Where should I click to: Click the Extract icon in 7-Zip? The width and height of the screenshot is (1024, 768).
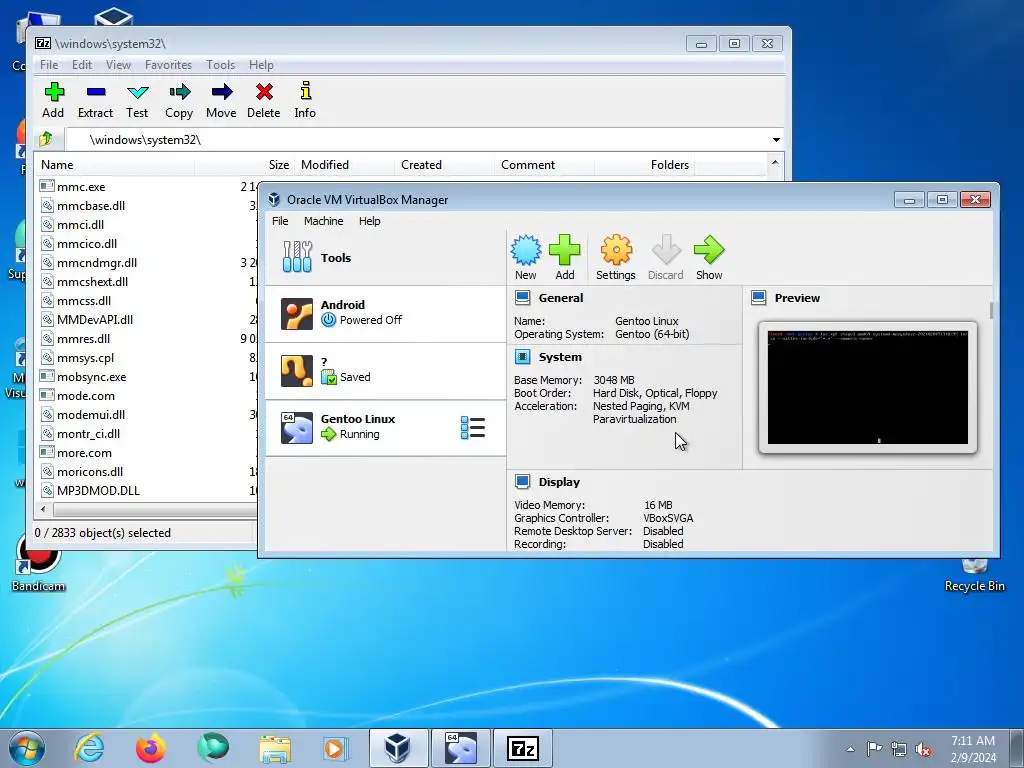95,92
